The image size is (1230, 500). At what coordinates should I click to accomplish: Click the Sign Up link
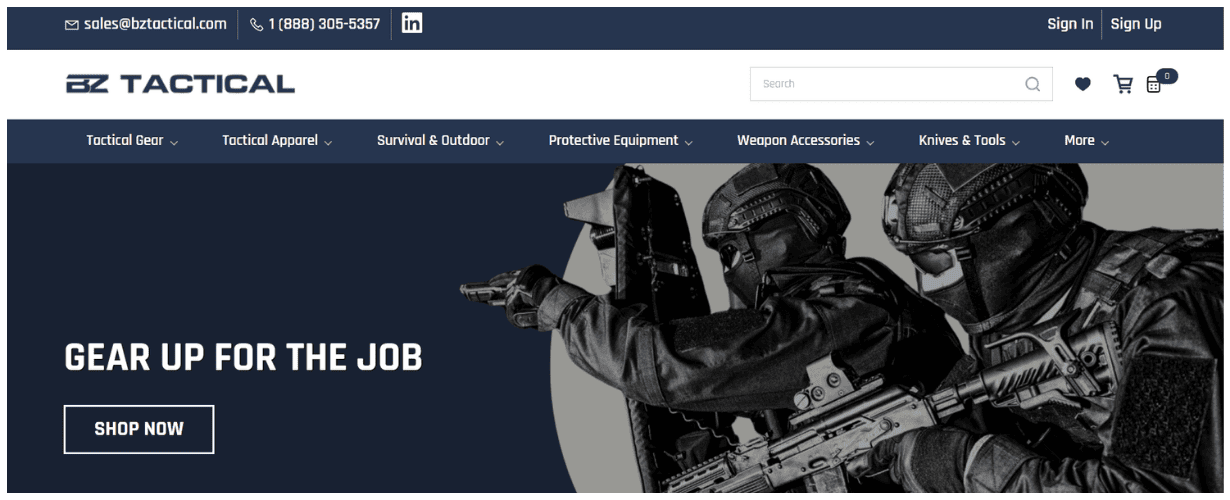click(1136, 24)
